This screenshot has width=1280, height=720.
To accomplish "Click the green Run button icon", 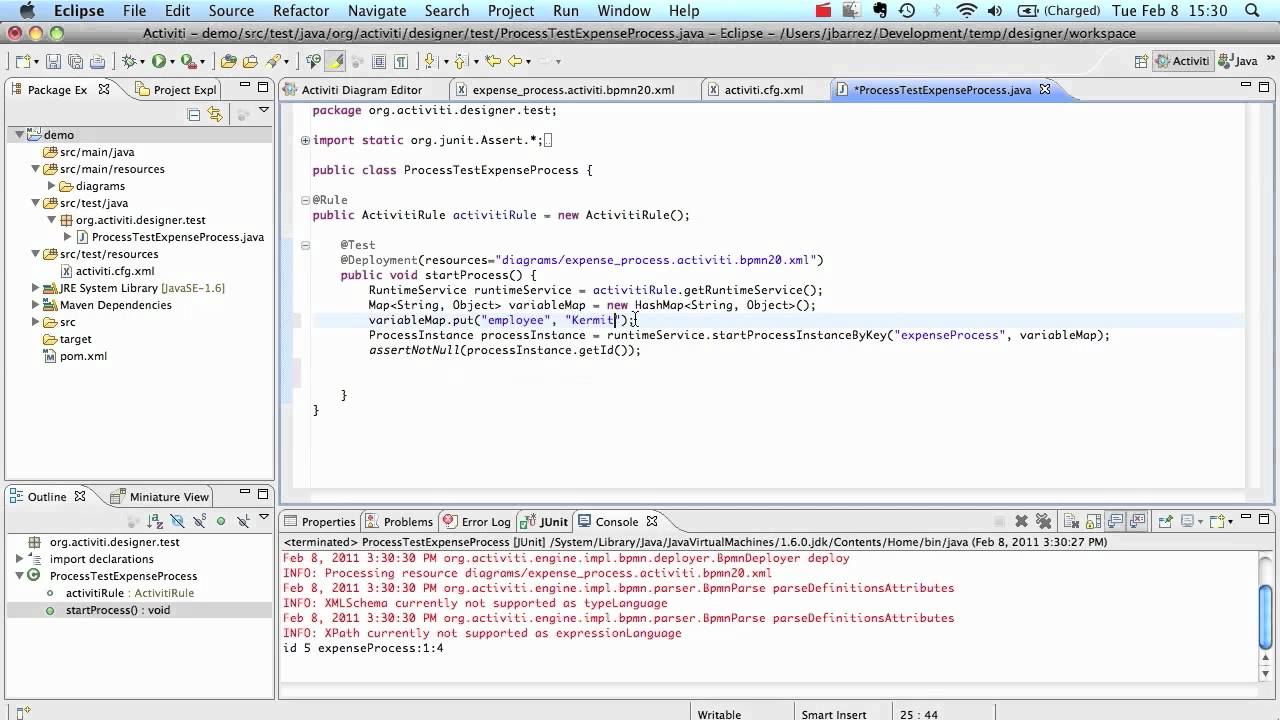I will pos(159,61).
